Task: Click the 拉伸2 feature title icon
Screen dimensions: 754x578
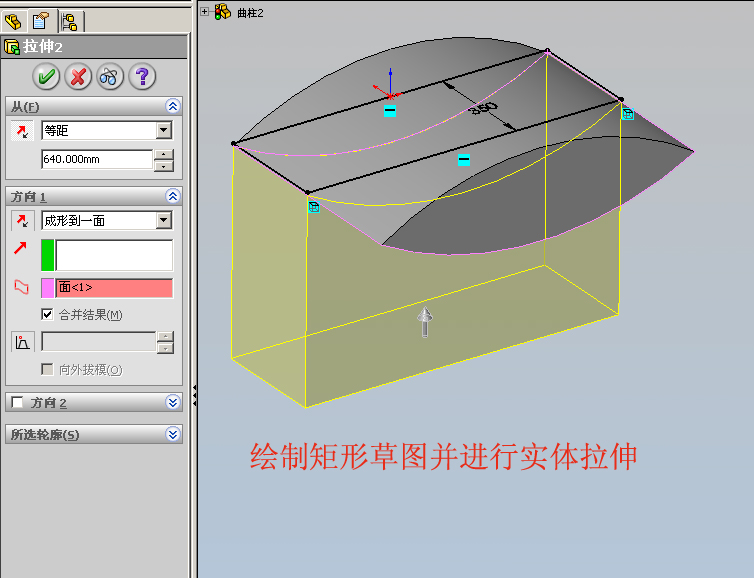Action: click(11, 47)
